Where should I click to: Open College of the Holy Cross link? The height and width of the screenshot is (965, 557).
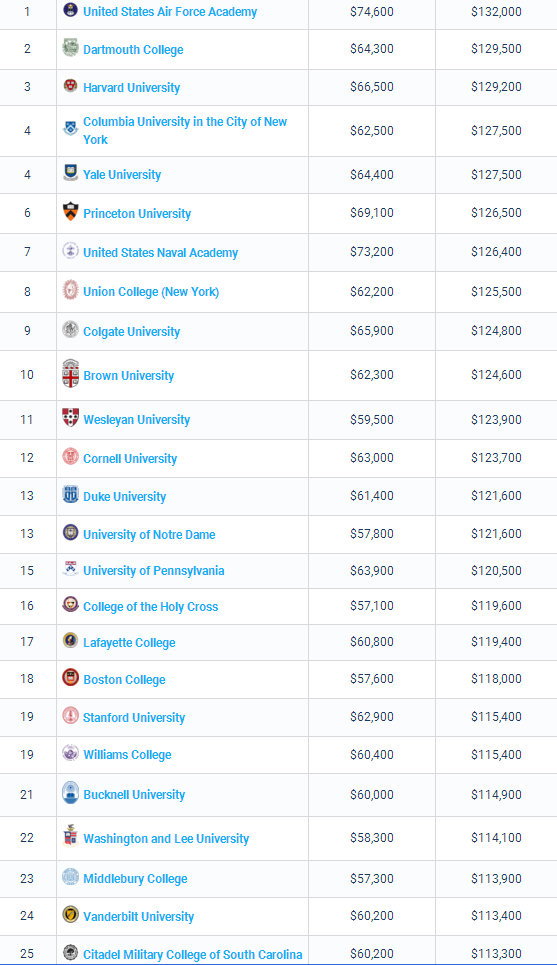[151, 607]
